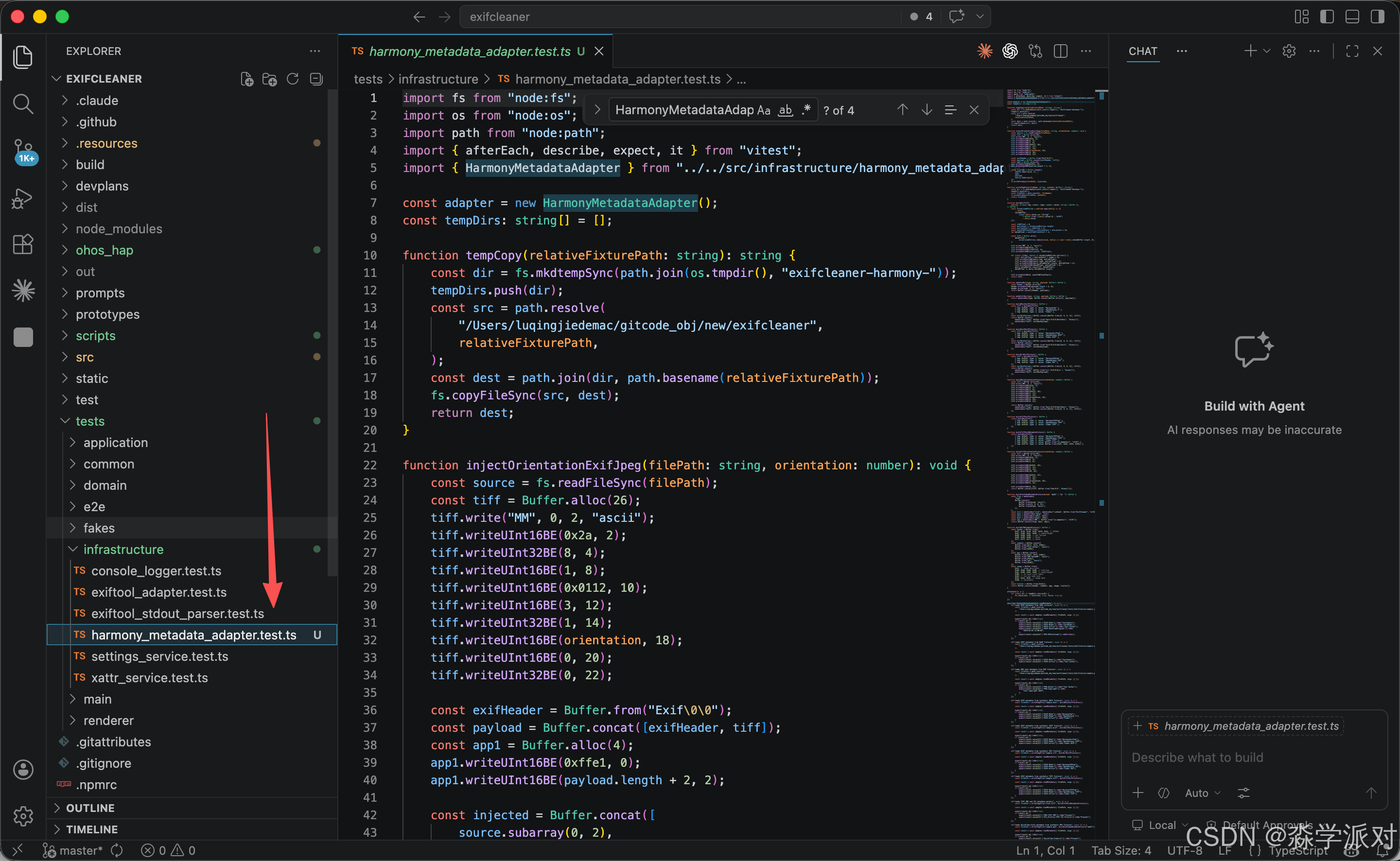
Task: Open Explorer views and more actions menu
Action: [315, 51]
